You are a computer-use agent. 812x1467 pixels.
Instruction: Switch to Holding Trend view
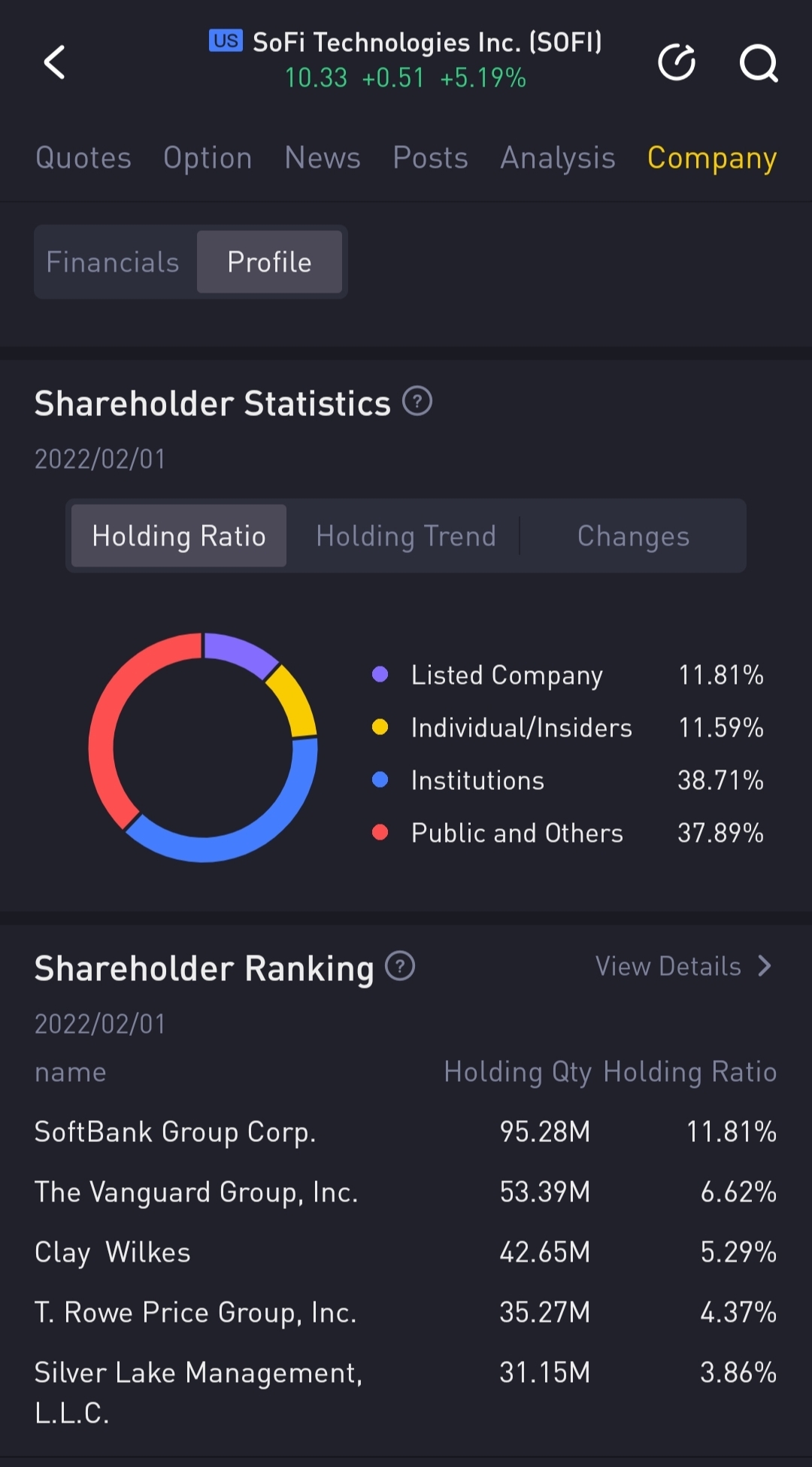pyautogui.click(x=406, y=536)
